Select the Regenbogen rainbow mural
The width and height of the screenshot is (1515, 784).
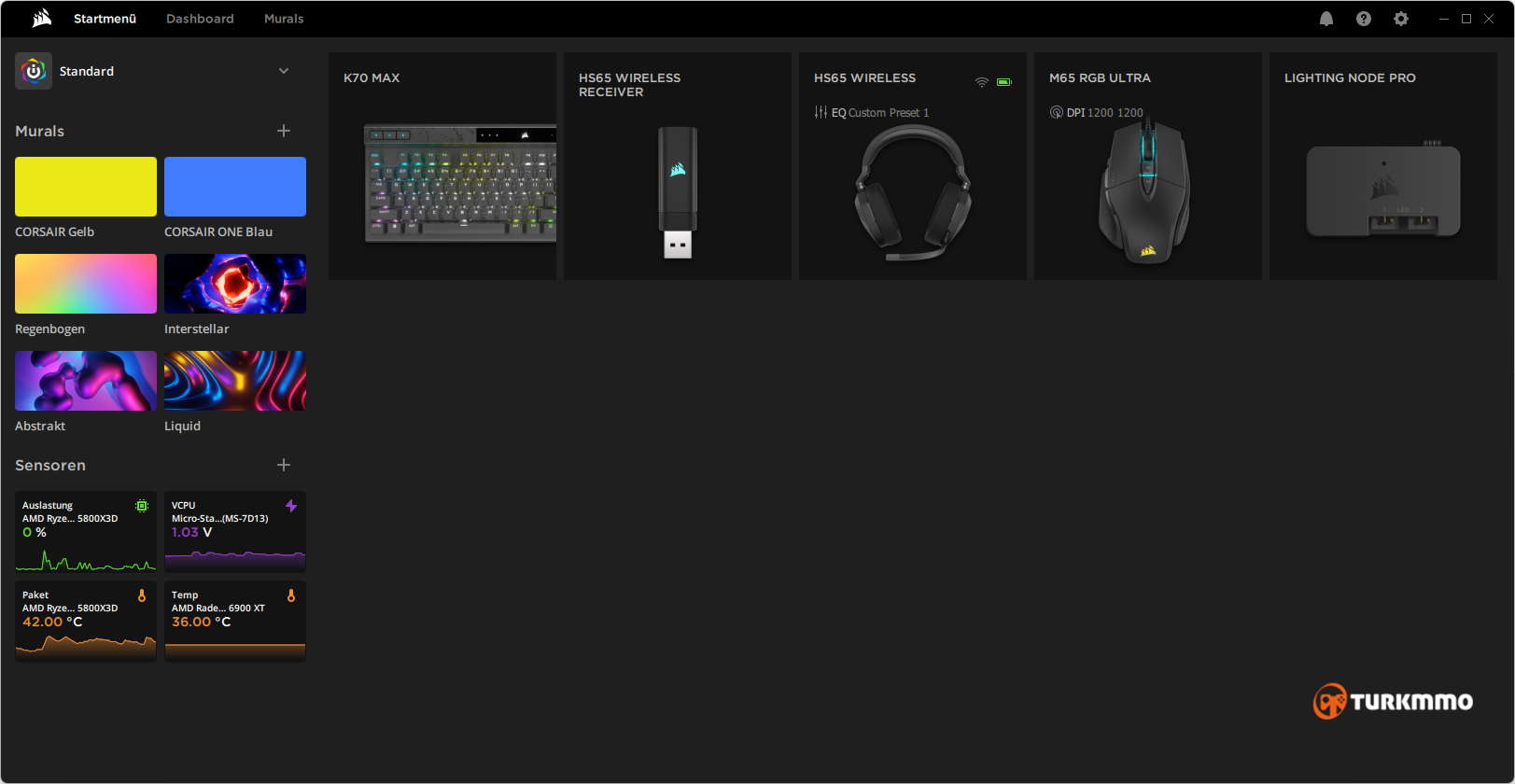(86, 284)
